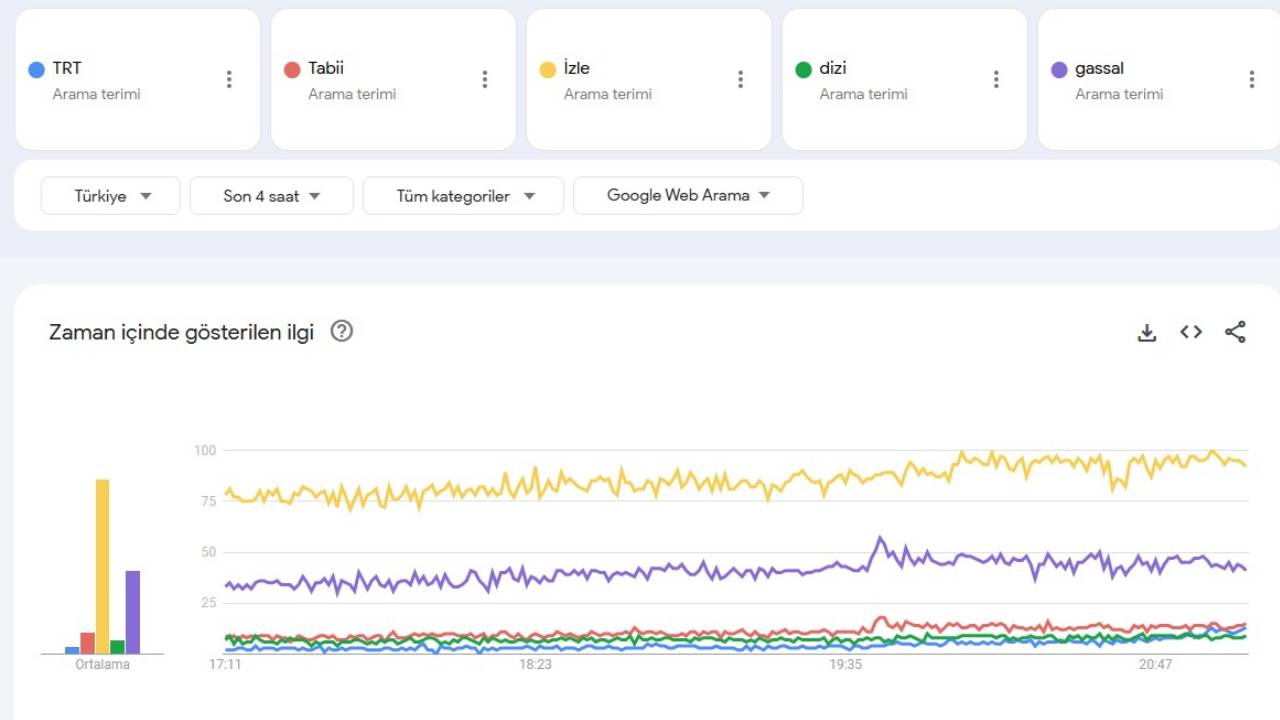Open the Türkiye region dropdown
Image resolution: width=1280 pixels, height=720 pixels.
111,196
